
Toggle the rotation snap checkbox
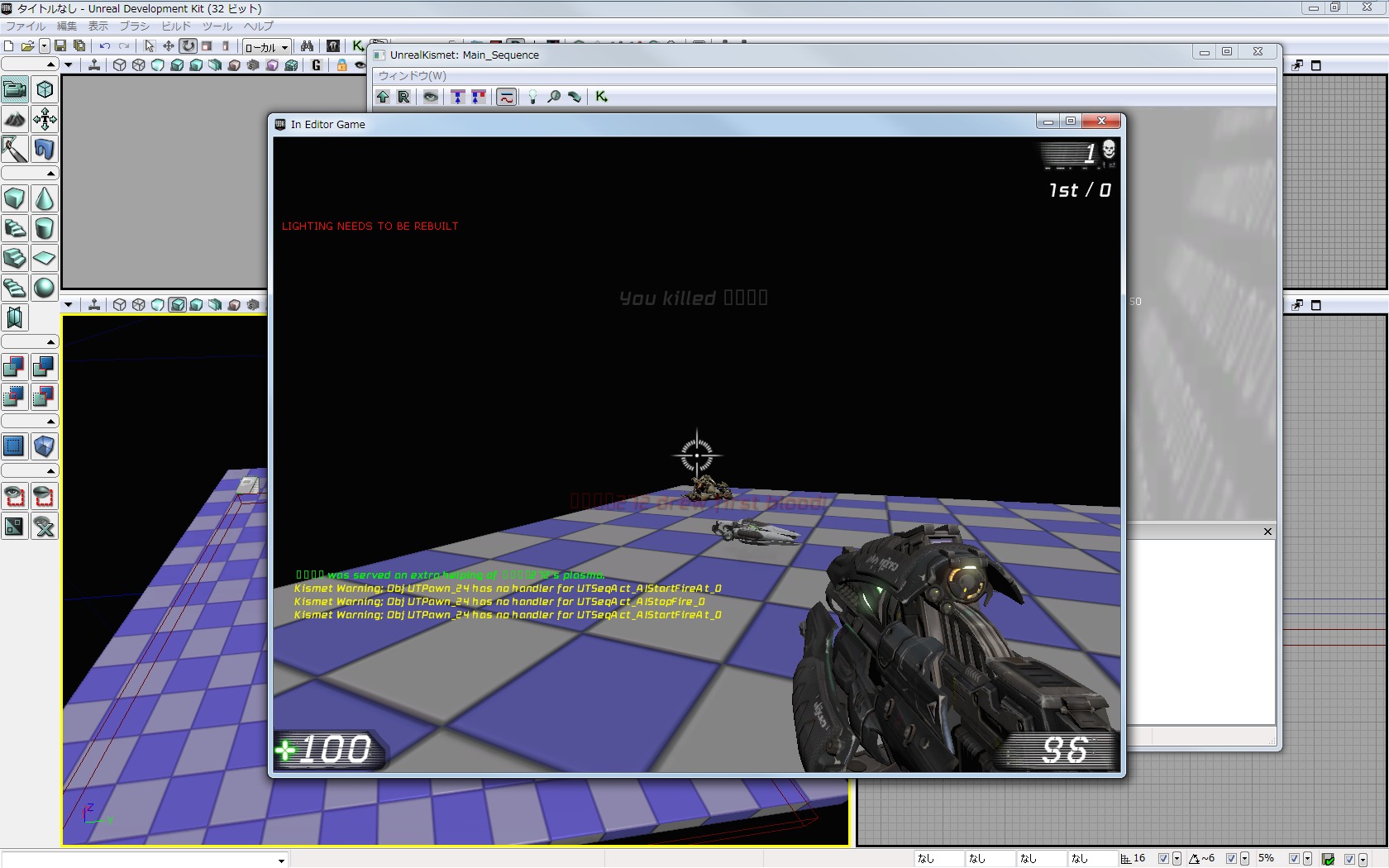tap(1231, 859)
